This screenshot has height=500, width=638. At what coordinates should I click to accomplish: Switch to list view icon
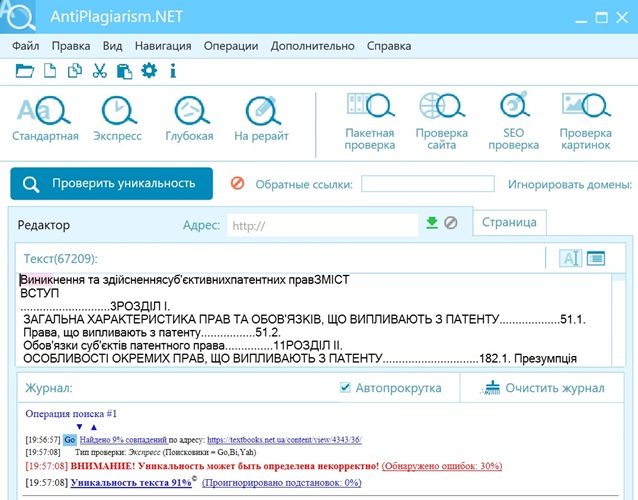coord(596,258)
